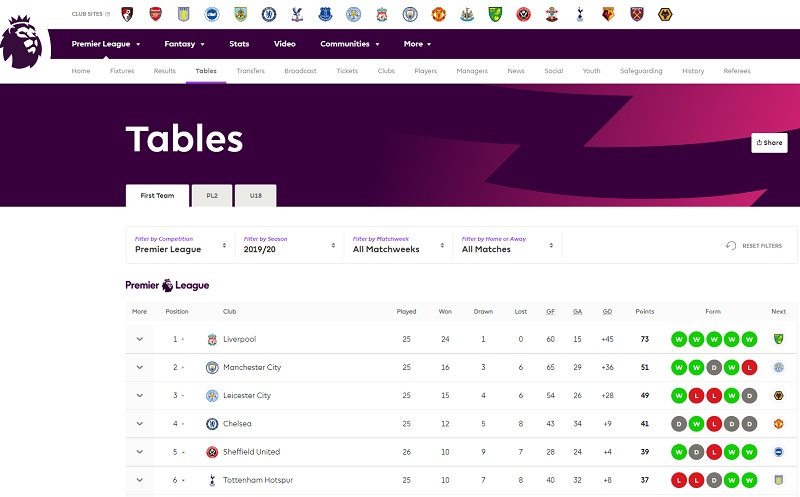Click the Arsenal crest in club sites bar
Screen dimensions: 800x497
point(155,14)
